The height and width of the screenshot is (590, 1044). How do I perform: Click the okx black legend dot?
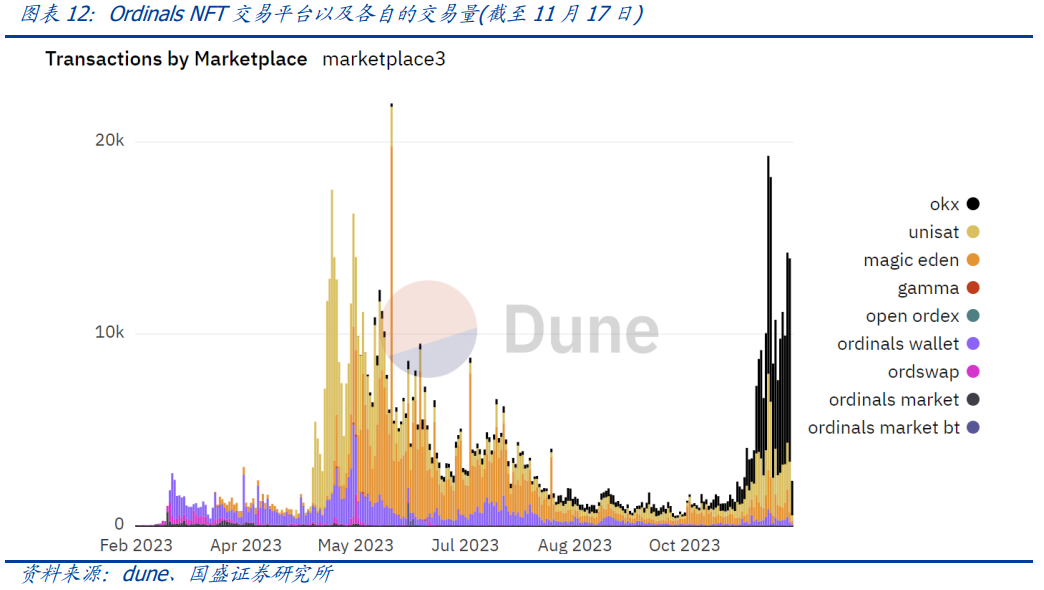pos(973,204)
